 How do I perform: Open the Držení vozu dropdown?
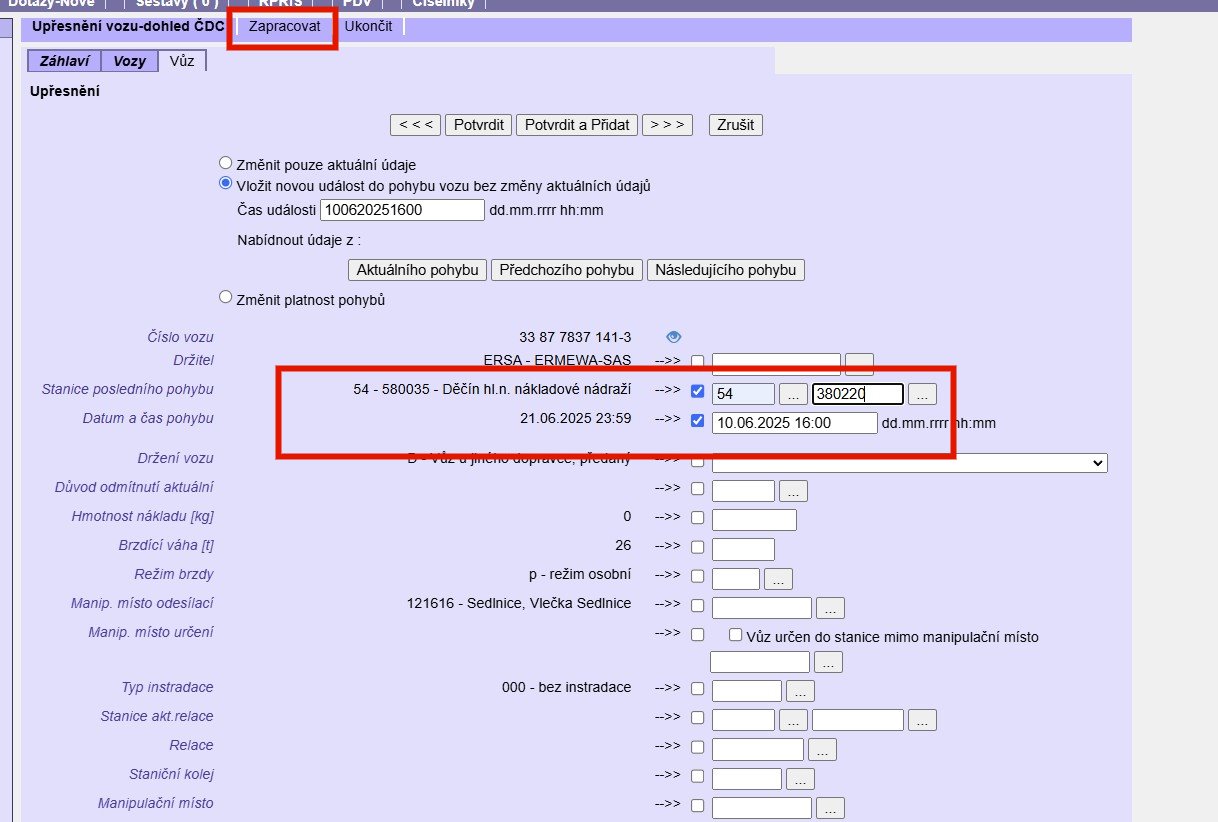[x=909, y=462]
